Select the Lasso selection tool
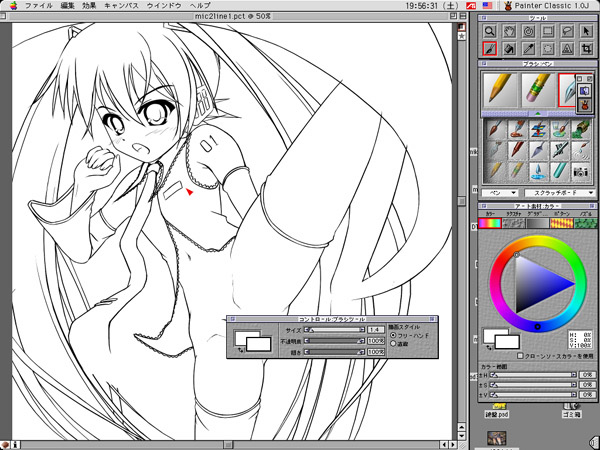 pos(566,31)
